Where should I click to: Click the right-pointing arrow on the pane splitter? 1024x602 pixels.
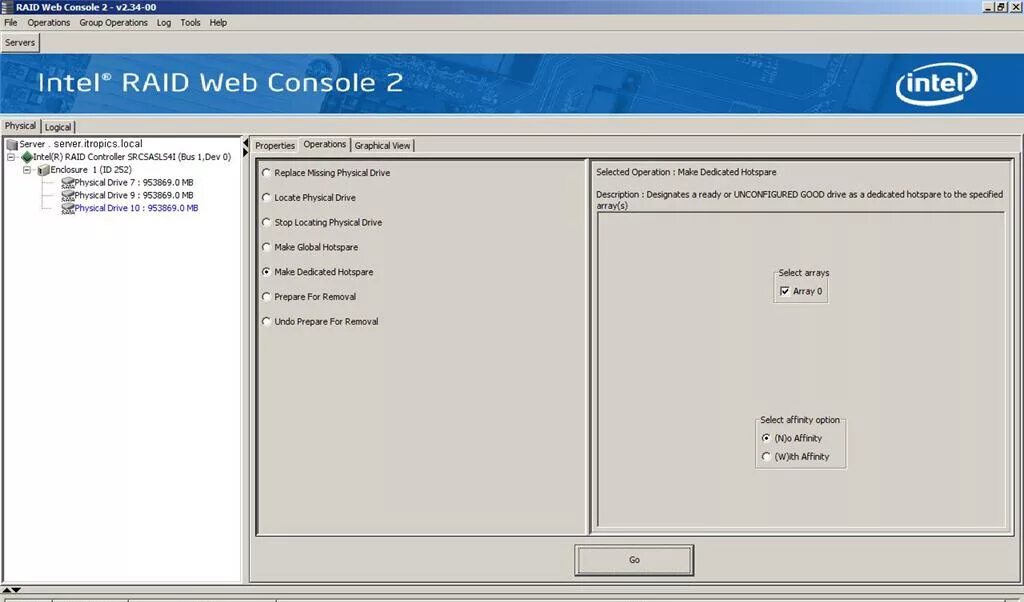pyautogui.click(x=246, y=153)
